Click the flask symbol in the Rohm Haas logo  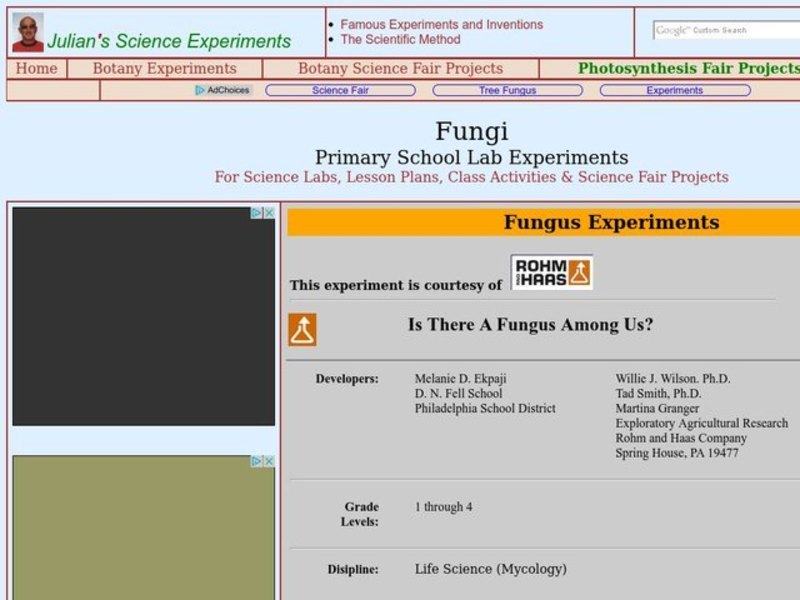pos(580,271)
